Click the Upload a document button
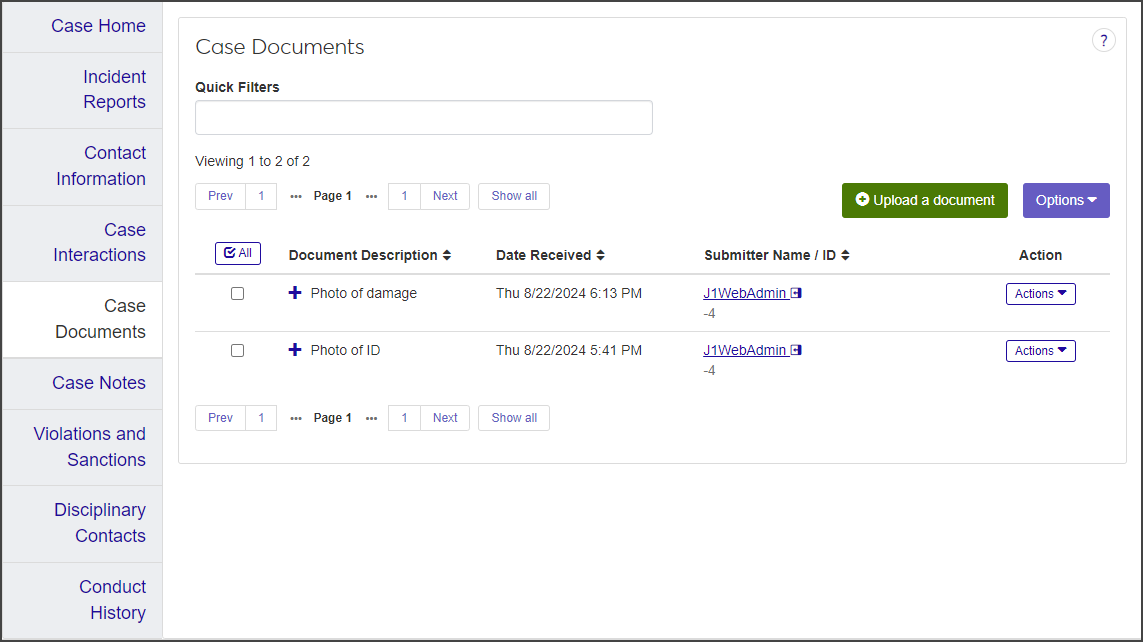The height and width of the screenshot is (642, 1143). pyautogui.click(x=925, y=200)
